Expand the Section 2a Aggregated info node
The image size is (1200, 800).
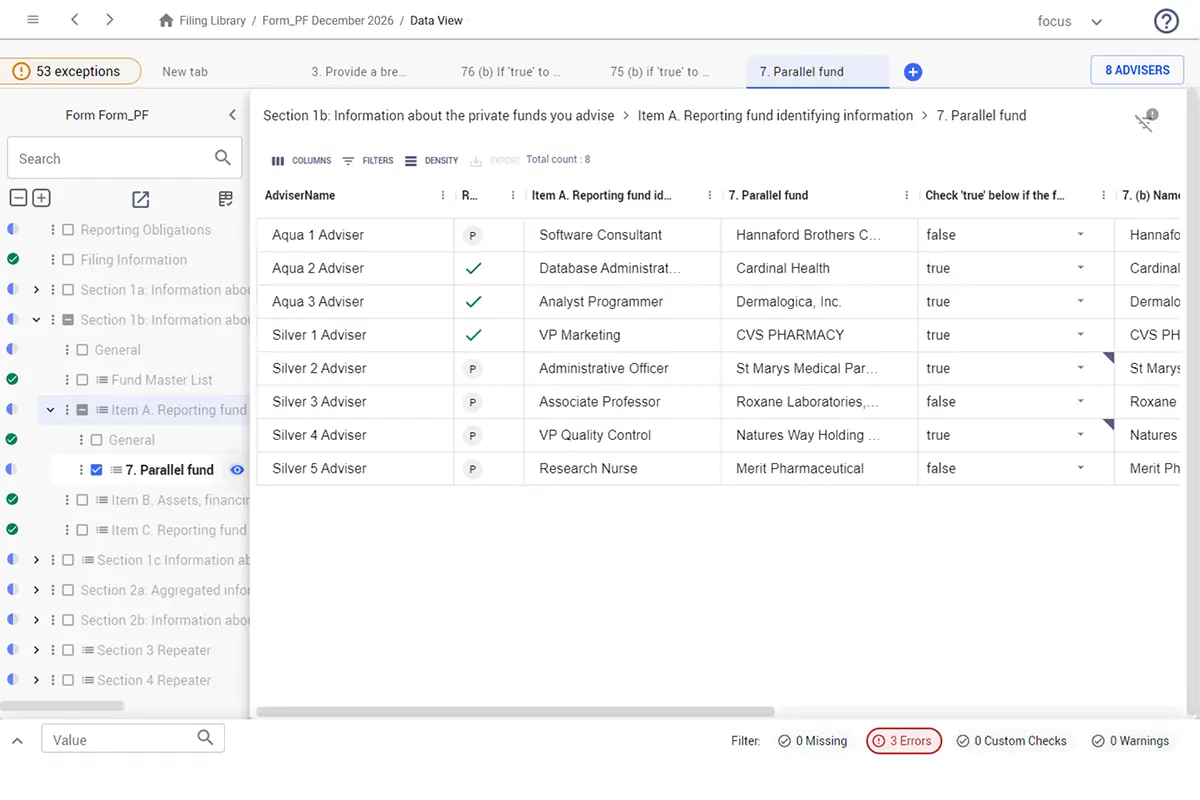[36, 590]
